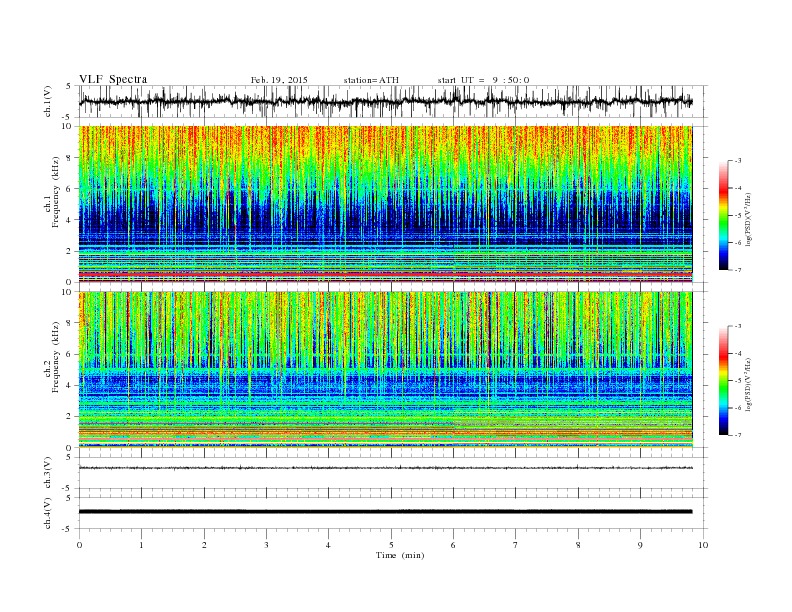This screenshot has height=612, width=792.
Task: Click the 'VLF Spectra' title text
Action: coord(113,79)
